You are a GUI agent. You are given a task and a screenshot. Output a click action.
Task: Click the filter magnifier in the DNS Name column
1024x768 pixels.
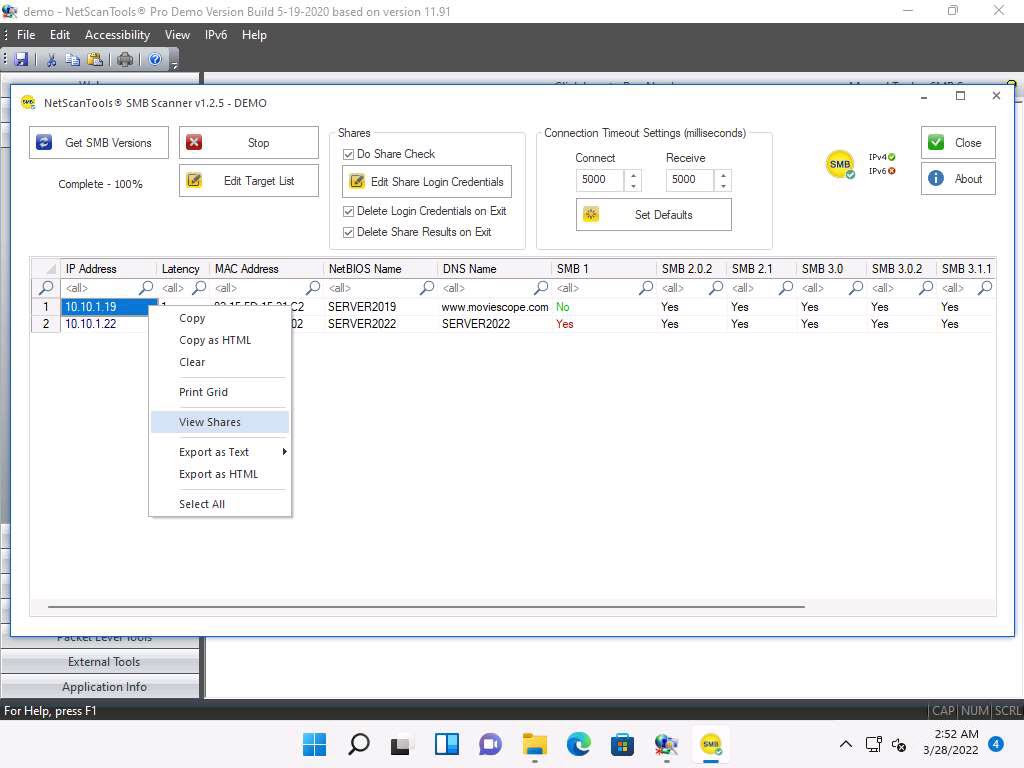542,288
